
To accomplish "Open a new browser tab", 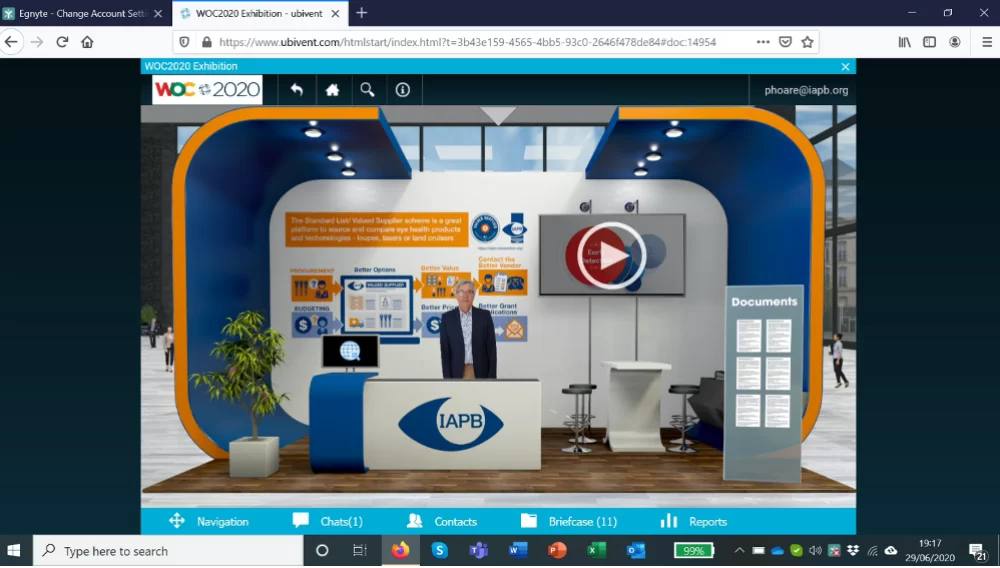I will point(362,13).
